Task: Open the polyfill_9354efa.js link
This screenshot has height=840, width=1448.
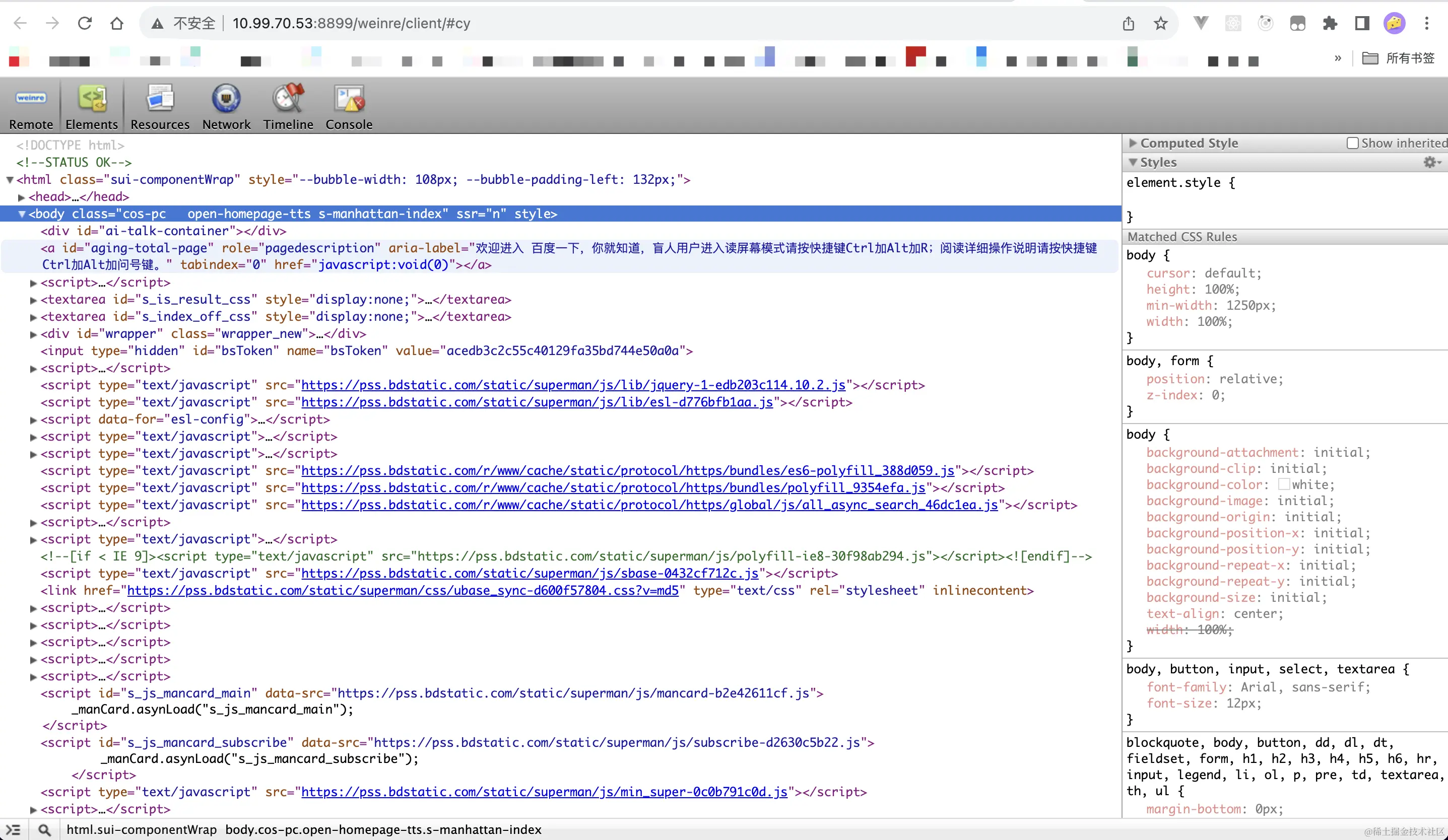Action: (x=613, y=488)
